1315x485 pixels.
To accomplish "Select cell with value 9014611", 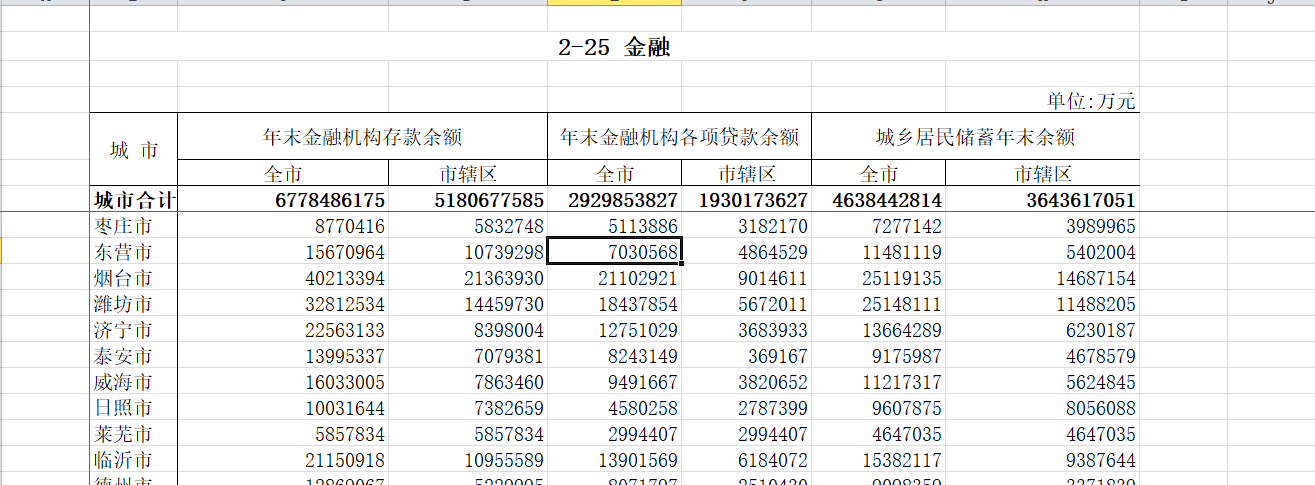I will [746, 278].
